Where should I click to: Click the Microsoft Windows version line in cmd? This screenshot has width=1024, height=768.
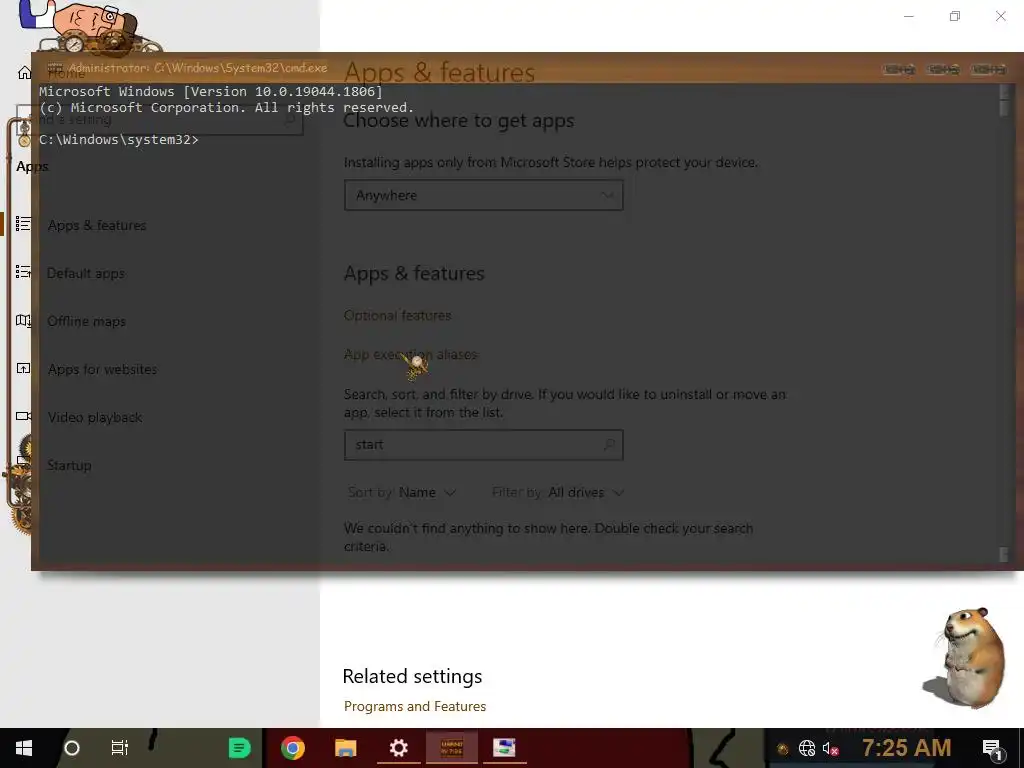(x=211, y=91)
